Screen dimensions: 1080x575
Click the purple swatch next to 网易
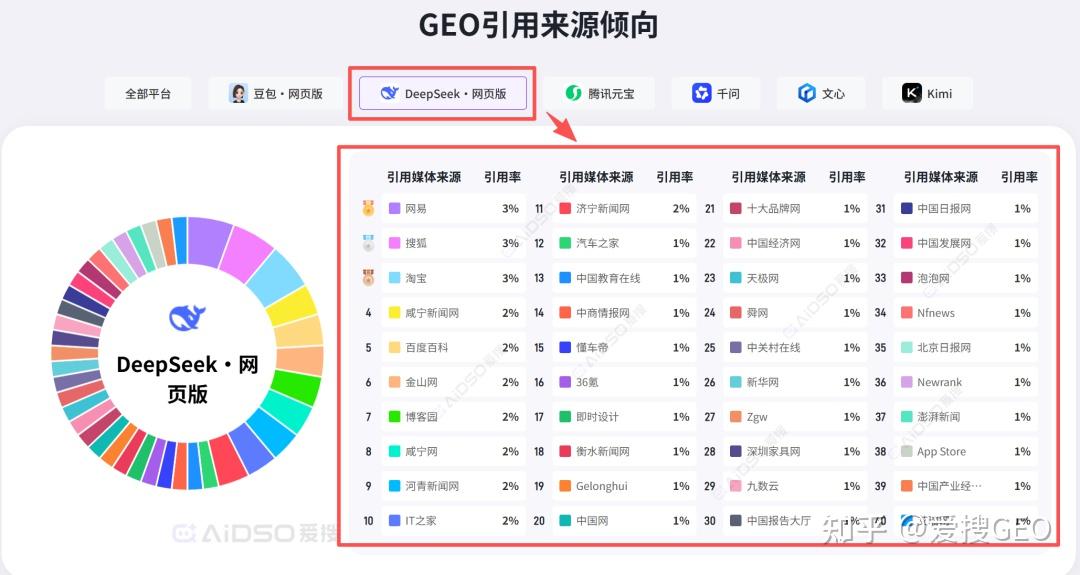(x=395, y=208)
